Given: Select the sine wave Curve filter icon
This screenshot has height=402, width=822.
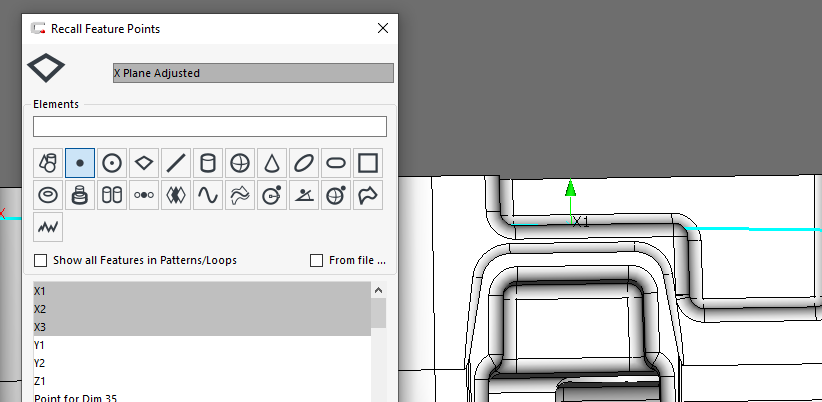Looking at the screenshot, I should coord(208,195).
